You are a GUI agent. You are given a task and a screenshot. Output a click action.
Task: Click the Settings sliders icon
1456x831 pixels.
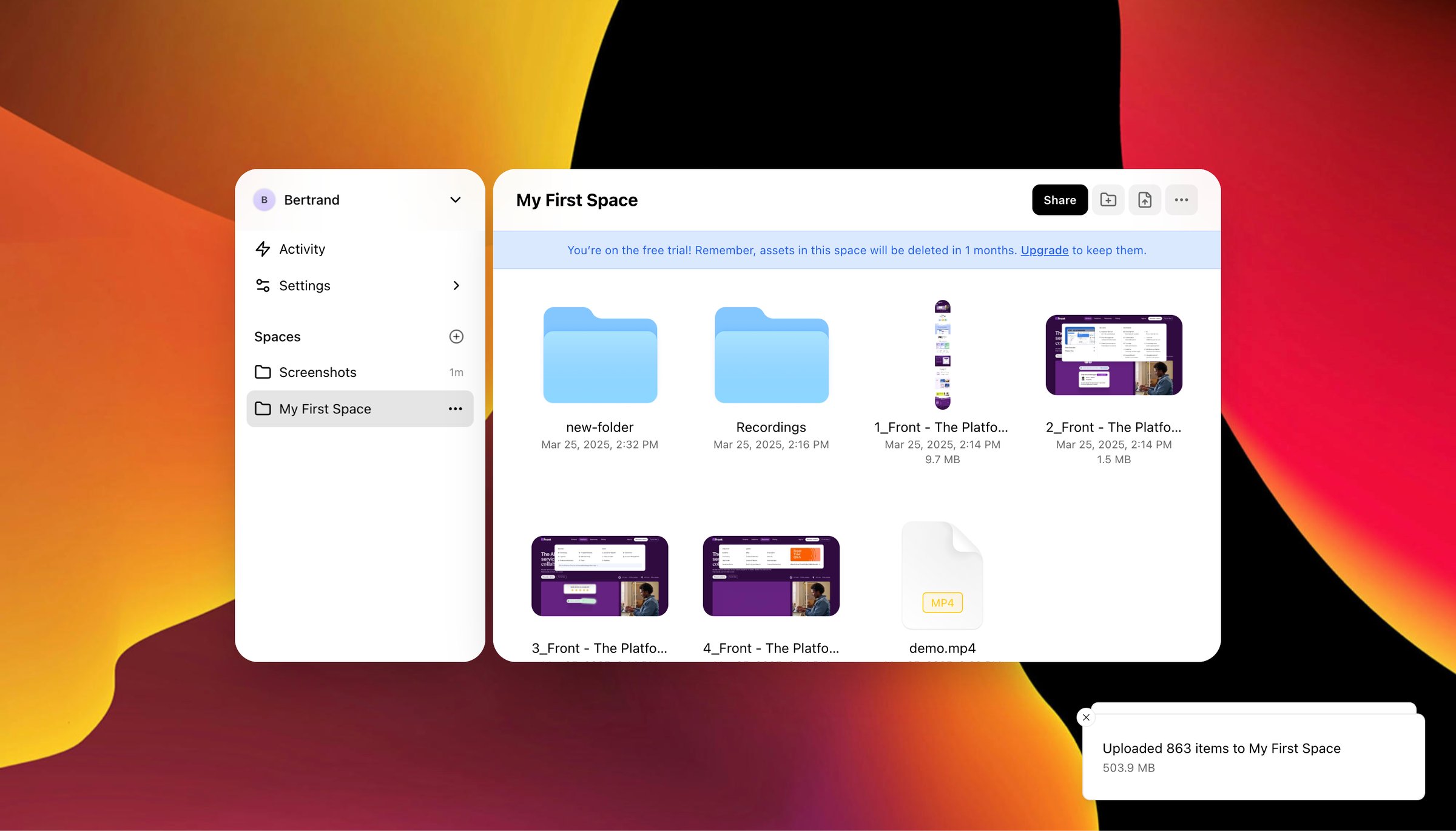tap(263, 285)
